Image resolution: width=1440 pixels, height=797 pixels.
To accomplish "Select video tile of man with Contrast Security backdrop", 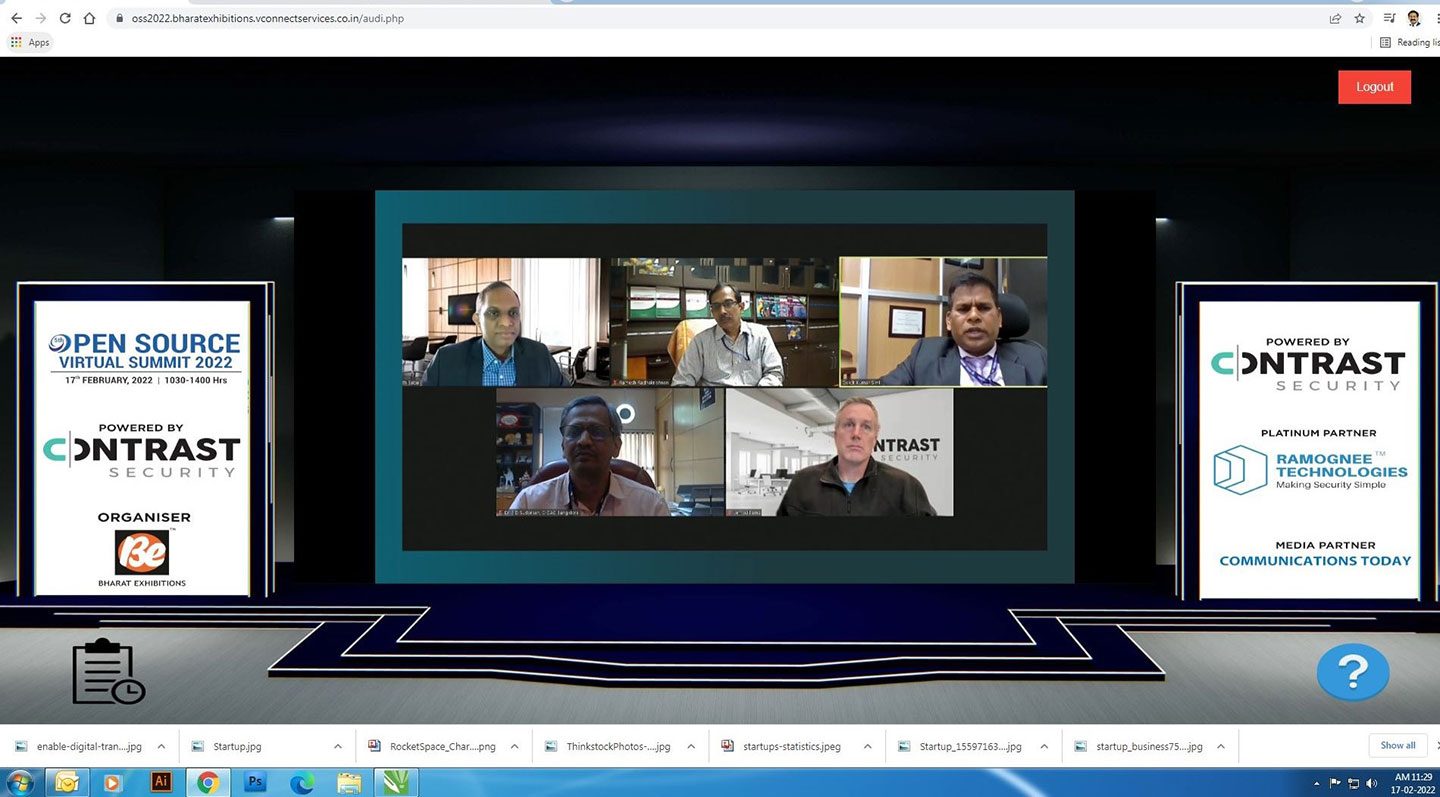I will [x=839, y=452].
